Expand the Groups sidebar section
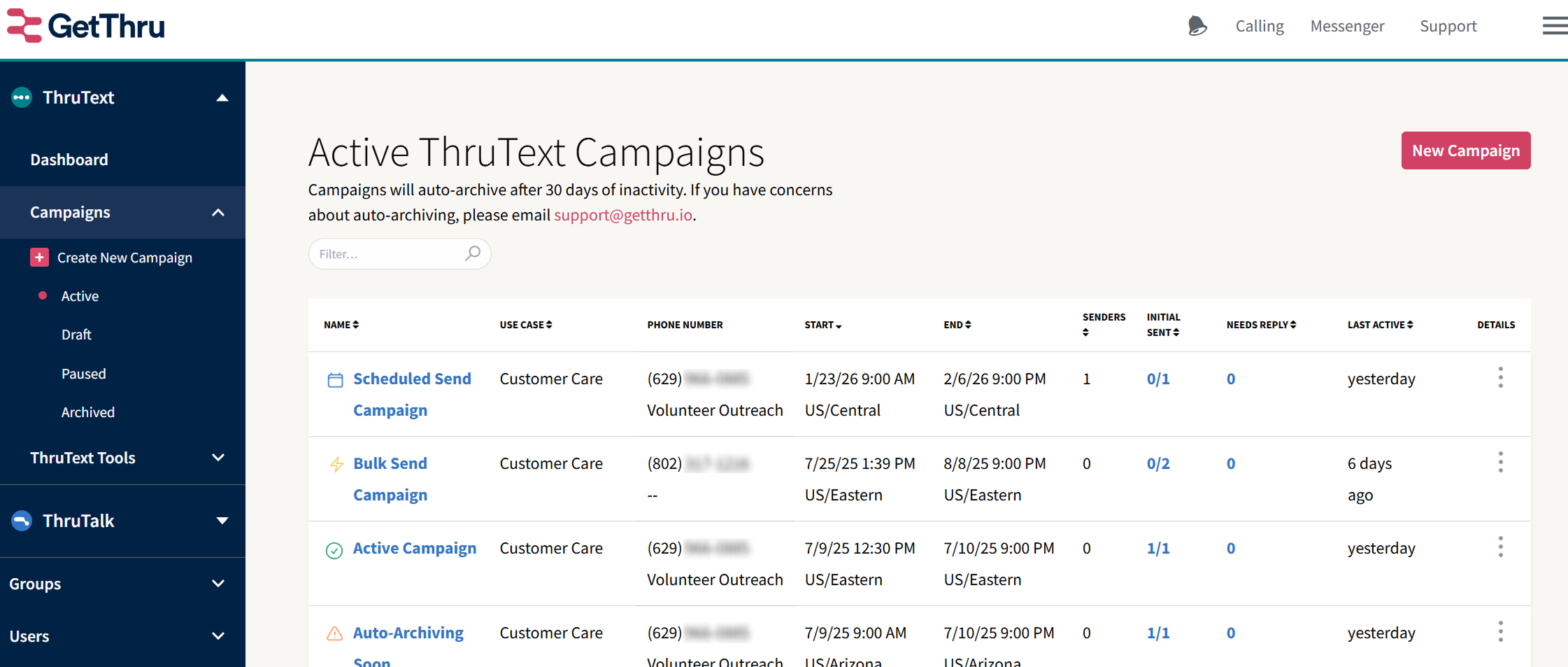Viewport: 1568px width, 667px height. pos(218,584)
